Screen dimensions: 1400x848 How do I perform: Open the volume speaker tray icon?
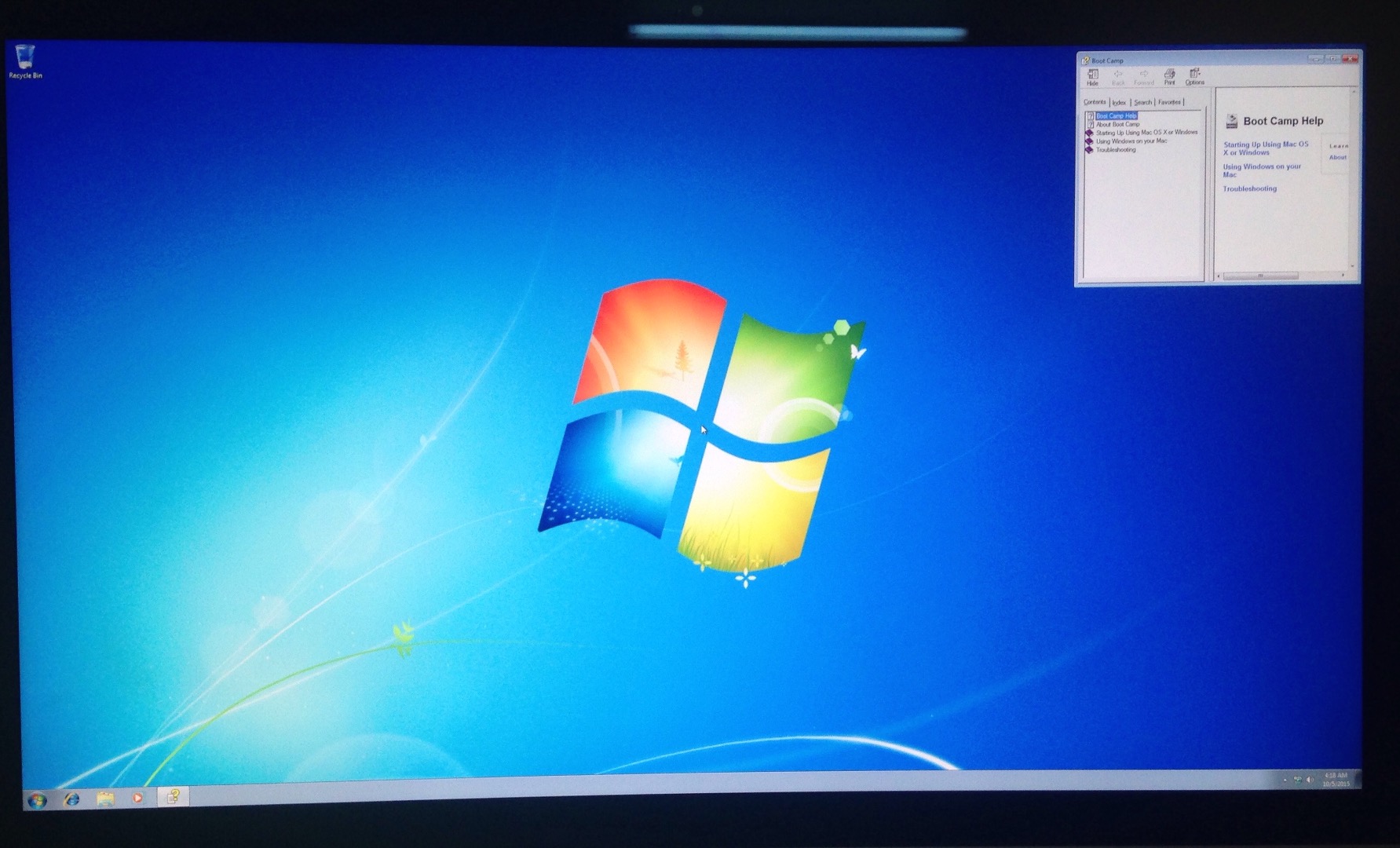(x=1309, y=780)
